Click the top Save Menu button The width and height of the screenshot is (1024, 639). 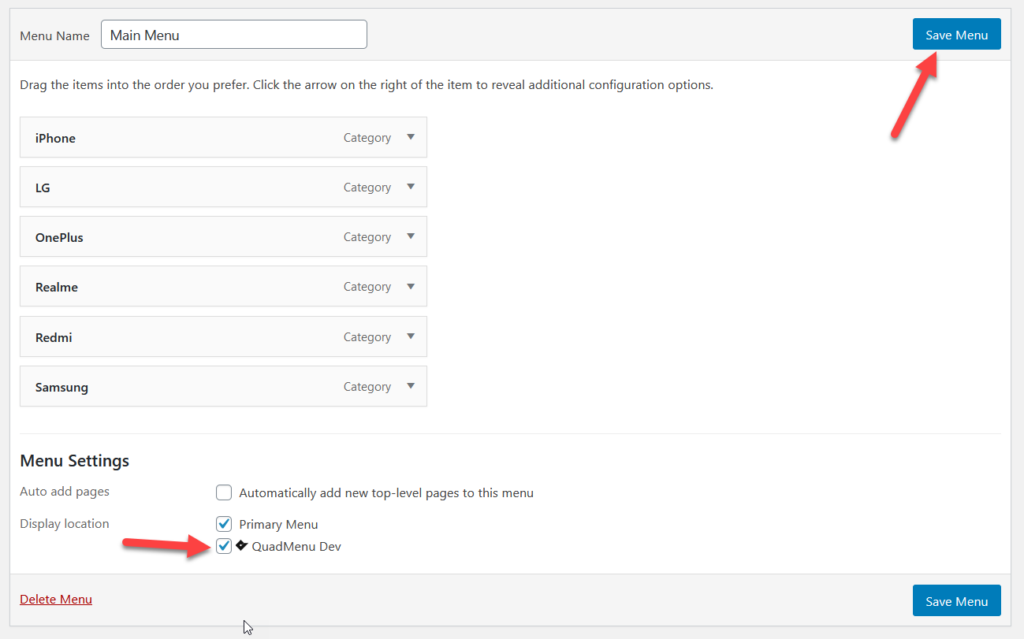956,35
